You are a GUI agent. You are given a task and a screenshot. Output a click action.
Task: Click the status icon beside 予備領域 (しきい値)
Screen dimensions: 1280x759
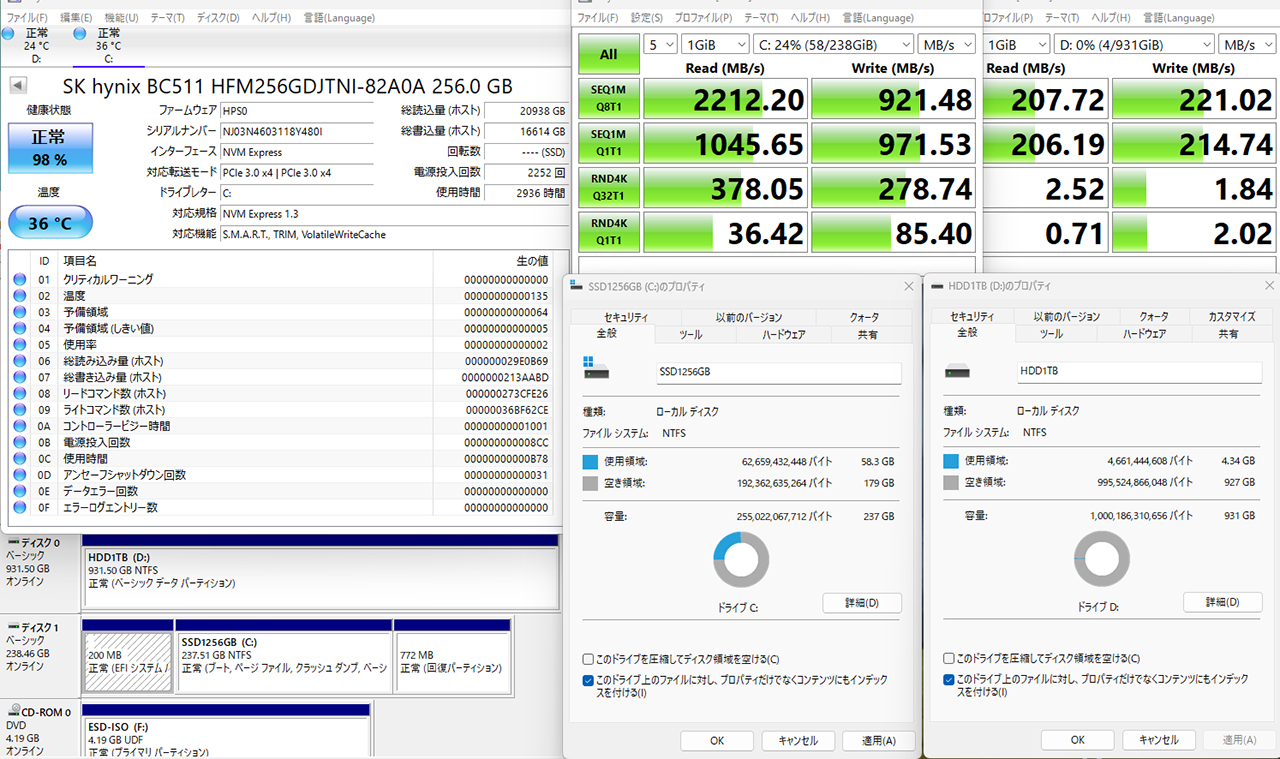pos(19,329)
